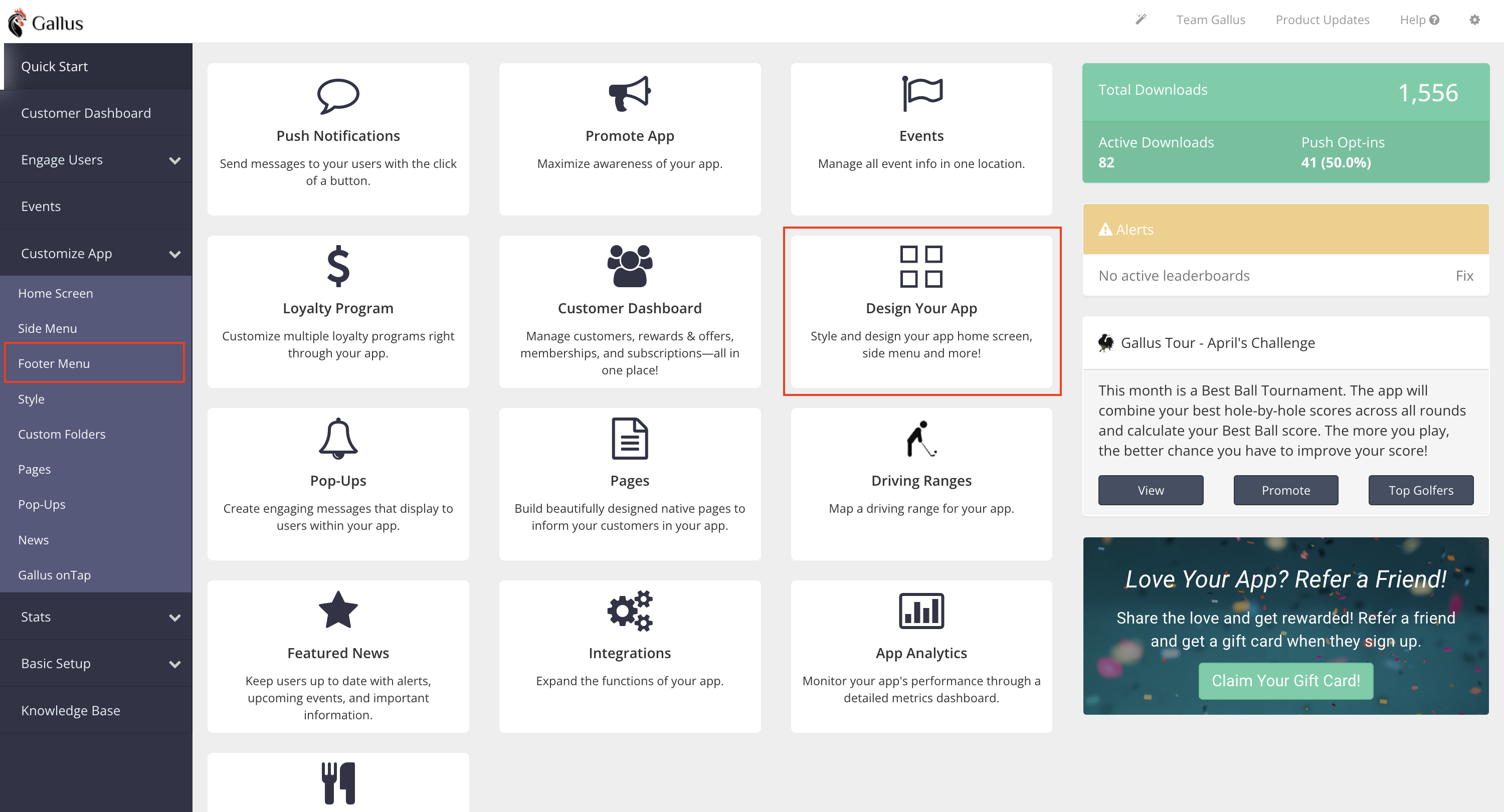Click the Design Your App grid icon
1504x812 pixels.
(921, 266)
